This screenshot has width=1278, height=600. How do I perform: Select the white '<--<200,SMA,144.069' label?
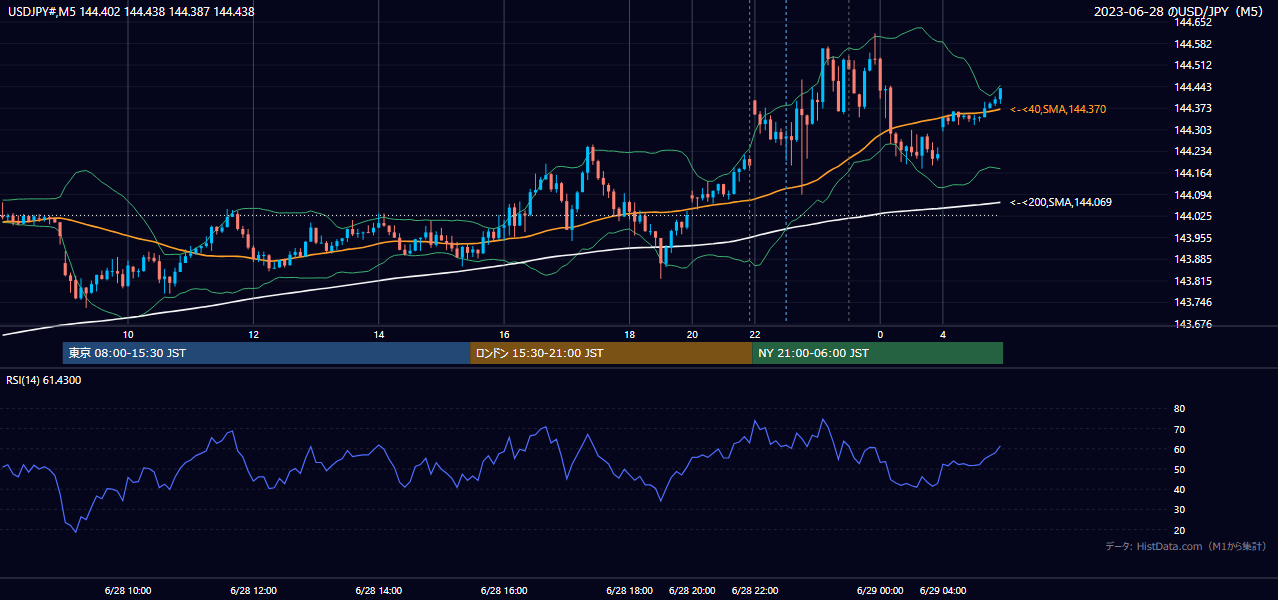tap(1060, 202)
